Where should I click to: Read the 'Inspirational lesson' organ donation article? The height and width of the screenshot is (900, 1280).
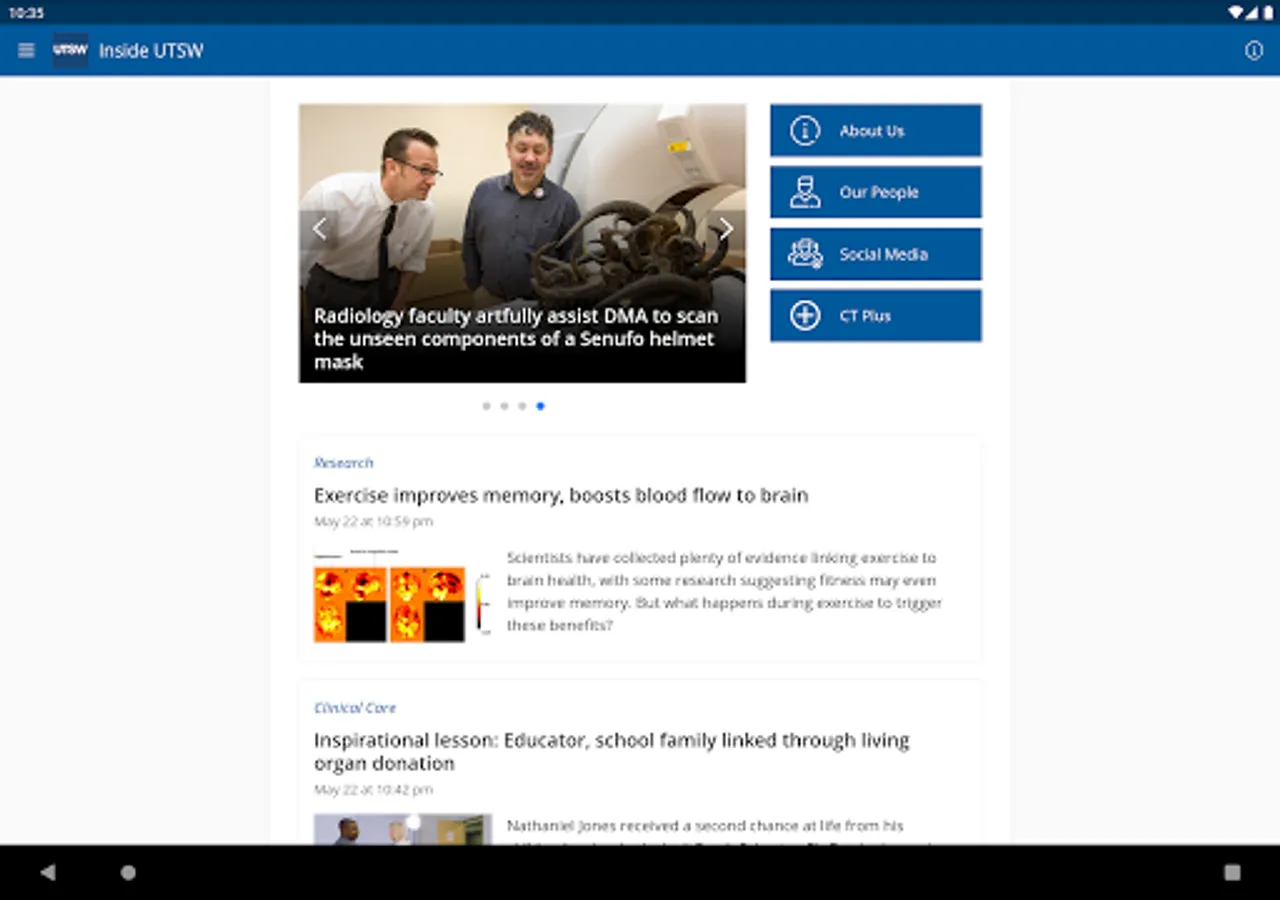612,751
